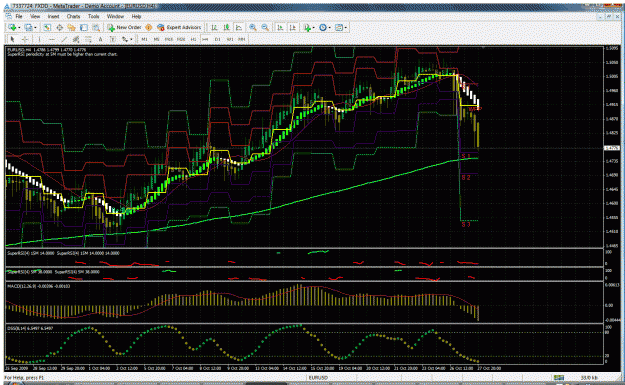Open the Charts menu
This screenshot has width=625, height=385.
[x=73, y=16]
